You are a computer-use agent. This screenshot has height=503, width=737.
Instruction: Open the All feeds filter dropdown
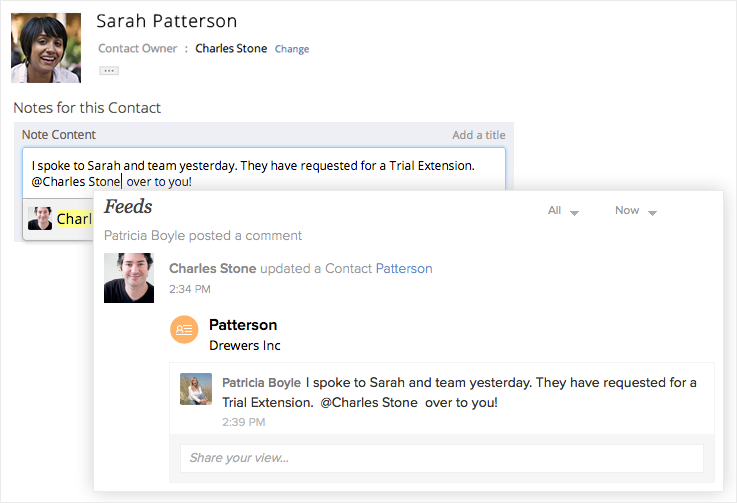[x=563, y=211]
